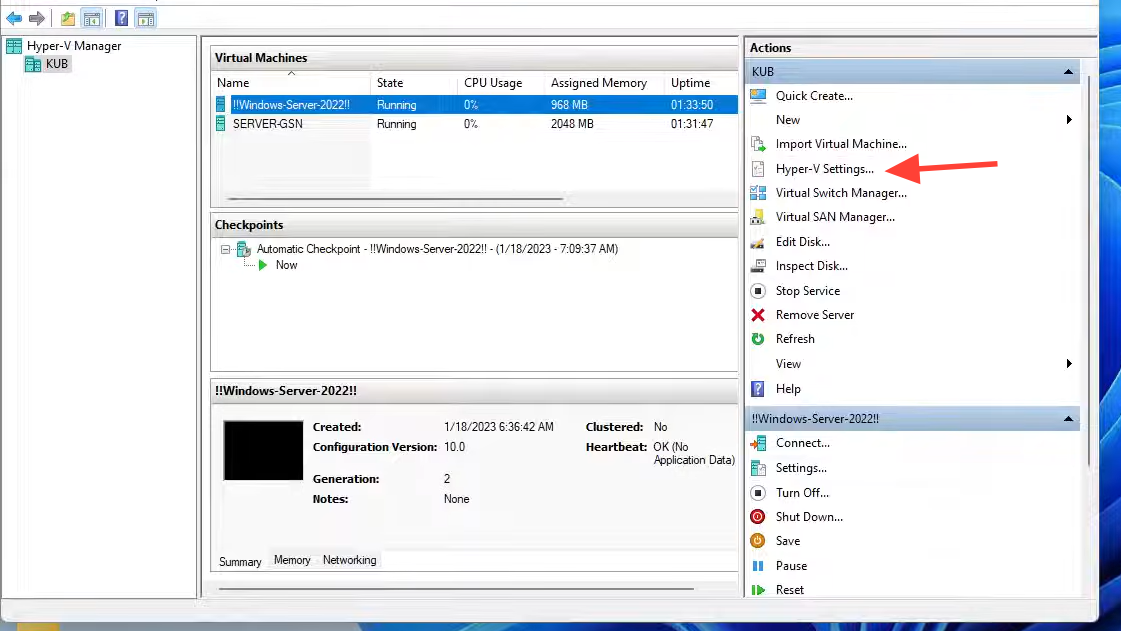Toggle the Show/Hide Action Pane toolbar icon
The width and height of the screenshot is (1121, 631).
pos(146,19)
